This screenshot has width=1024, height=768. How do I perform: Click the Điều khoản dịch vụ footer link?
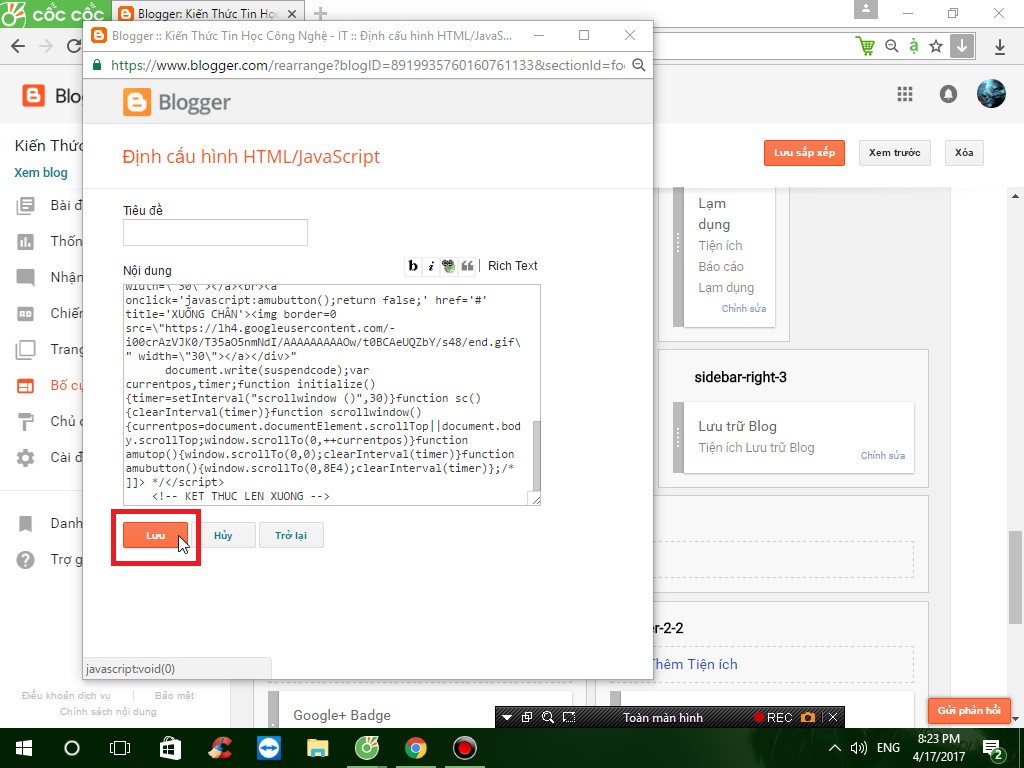[x=66, y=696]
